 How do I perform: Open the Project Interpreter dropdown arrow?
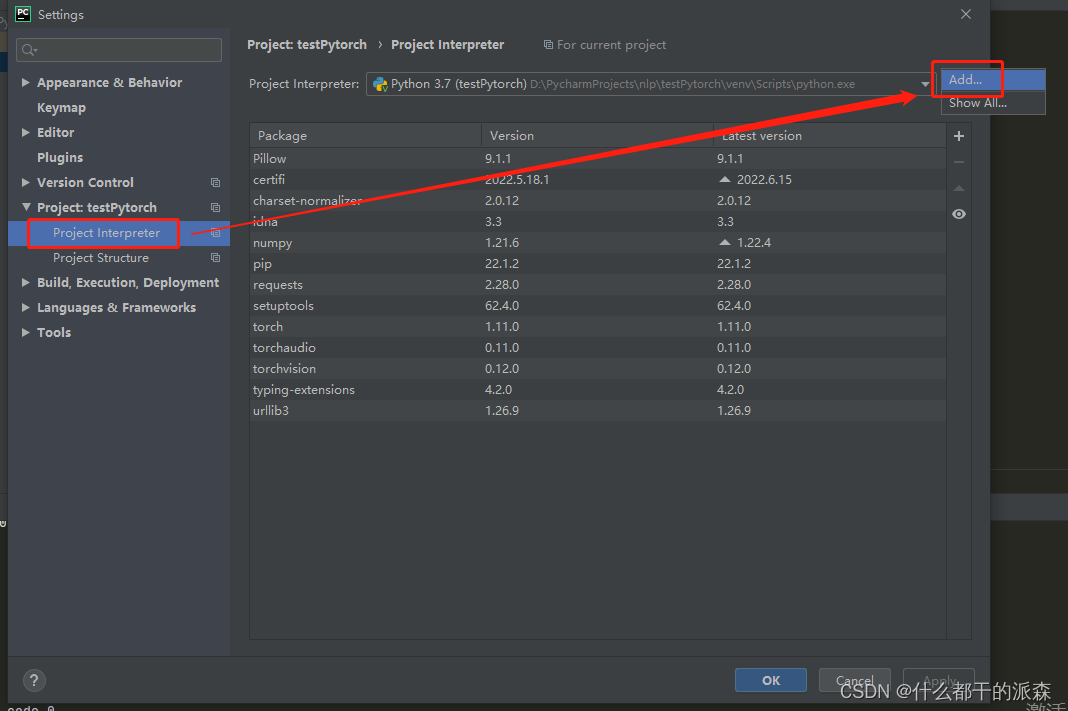tap(925, 84)
